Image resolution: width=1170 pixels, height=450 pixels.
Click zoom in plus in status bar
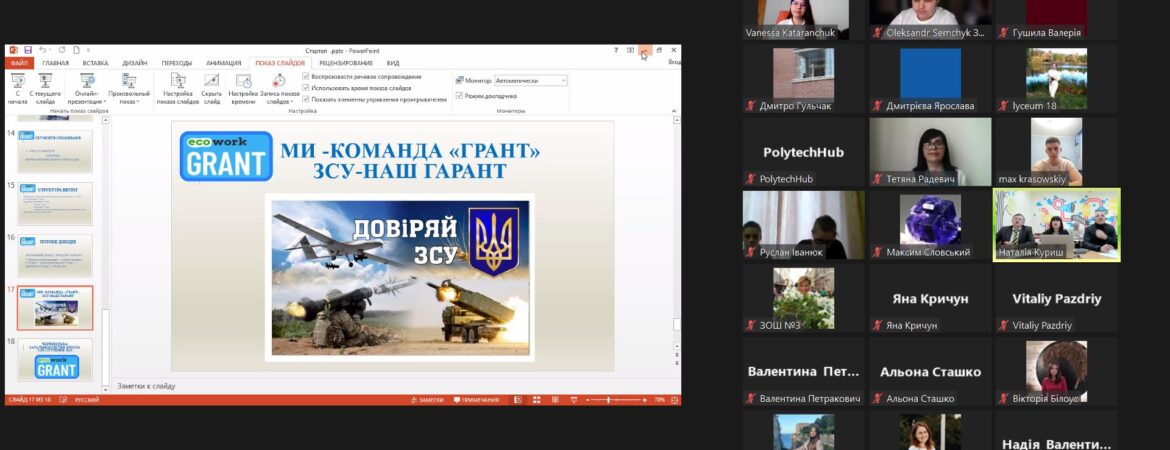(647, 400)
